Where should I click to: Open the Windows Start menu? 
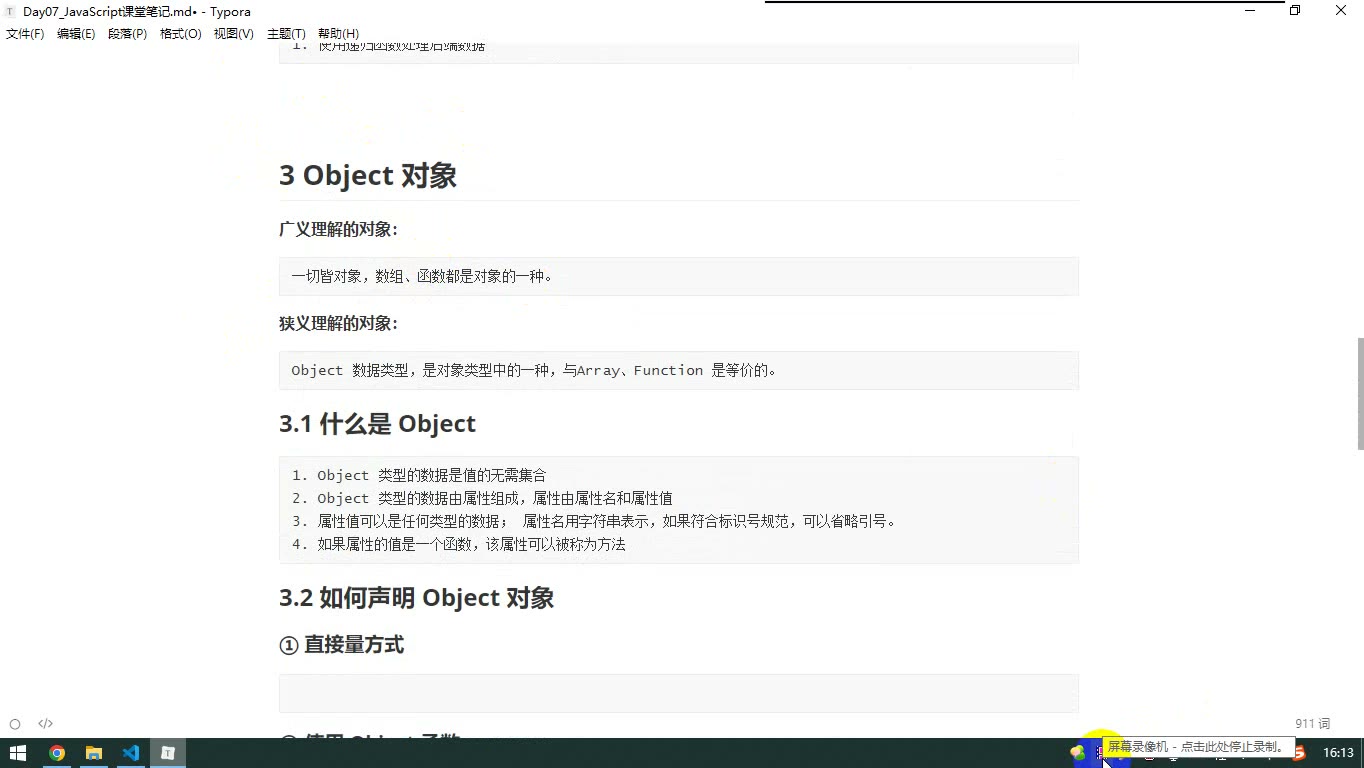tap(17, 753)
